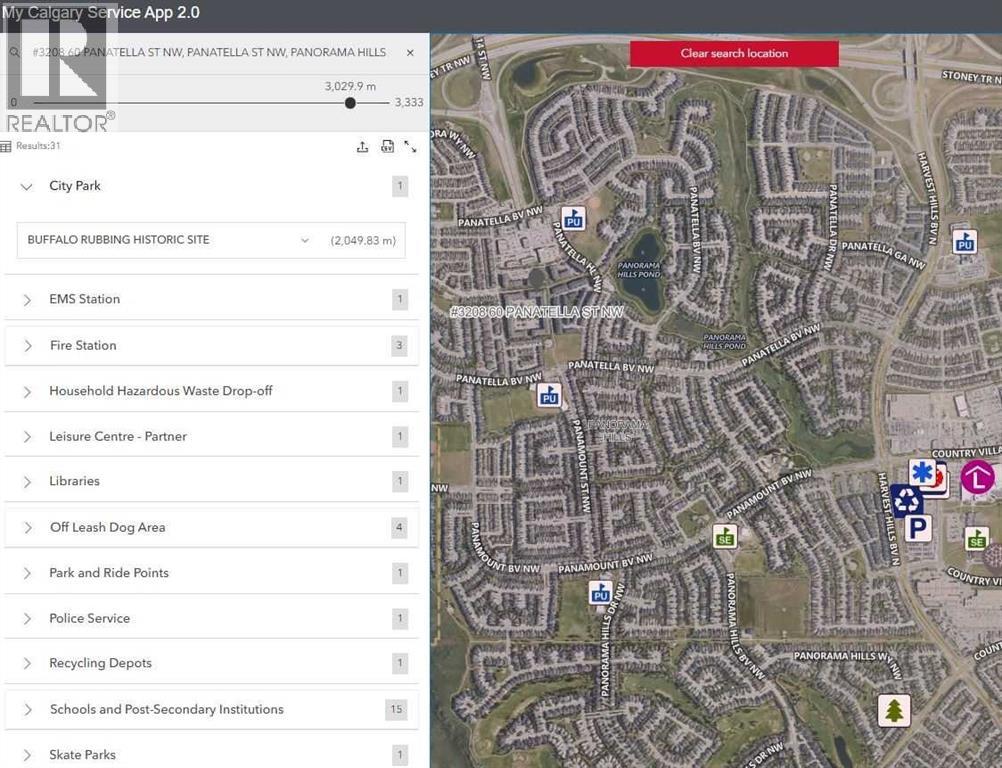Click the Park and Ride P marker
Image resolution: width=1002 pixels, height=768 pixels.
coord(917,529)
